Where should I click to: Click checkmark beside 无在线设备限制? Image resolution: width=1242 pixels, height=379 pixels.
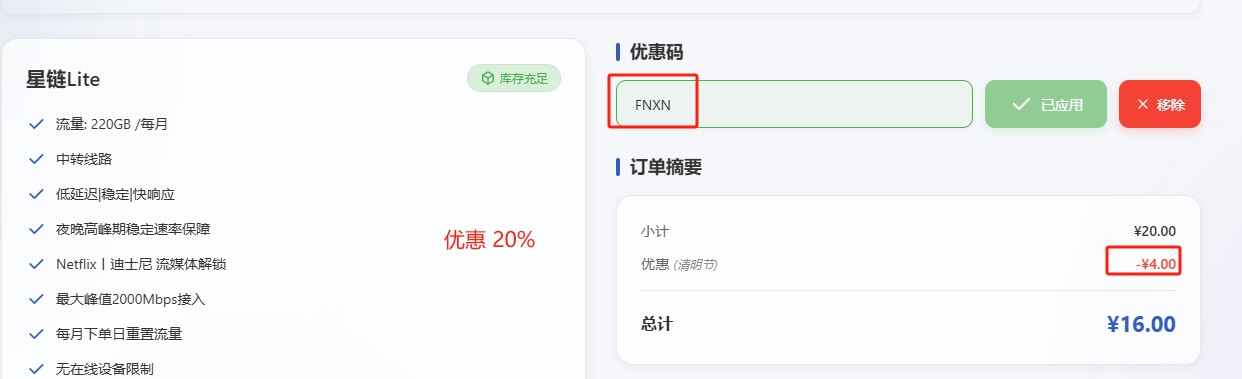[37, 369]
